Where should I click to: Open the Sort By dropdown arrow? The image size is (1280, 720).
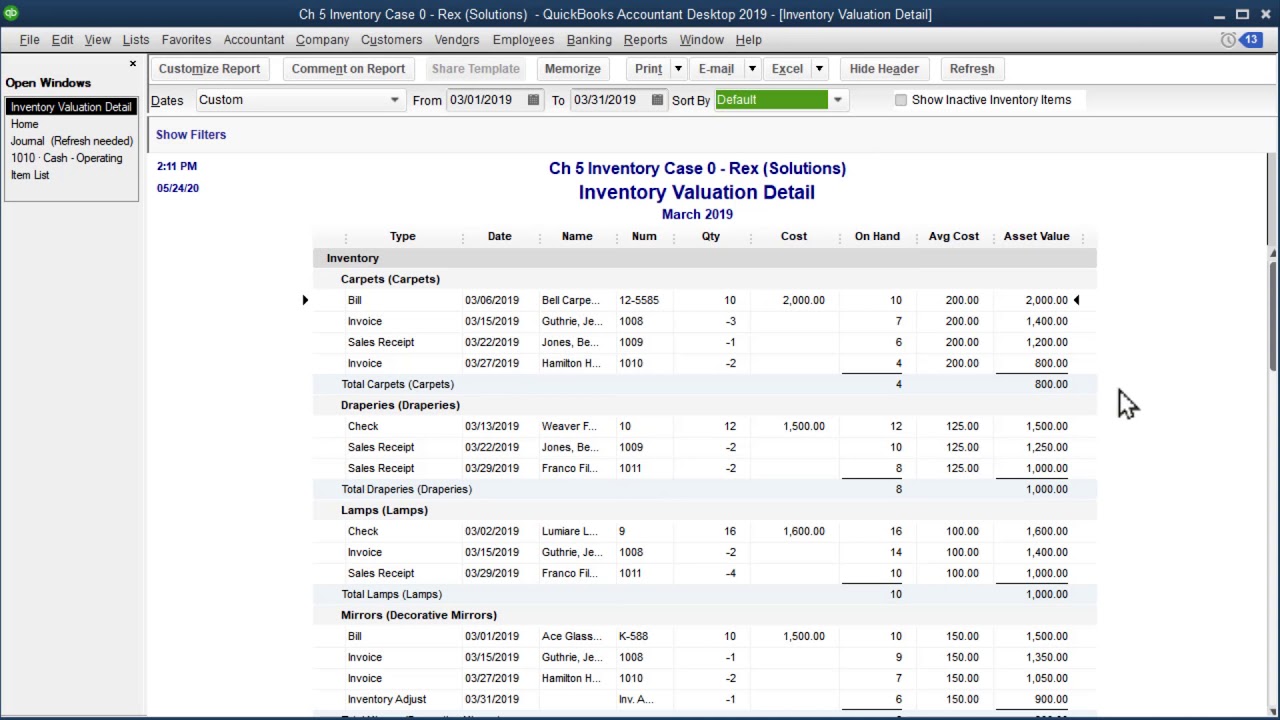tap(838, 100)
